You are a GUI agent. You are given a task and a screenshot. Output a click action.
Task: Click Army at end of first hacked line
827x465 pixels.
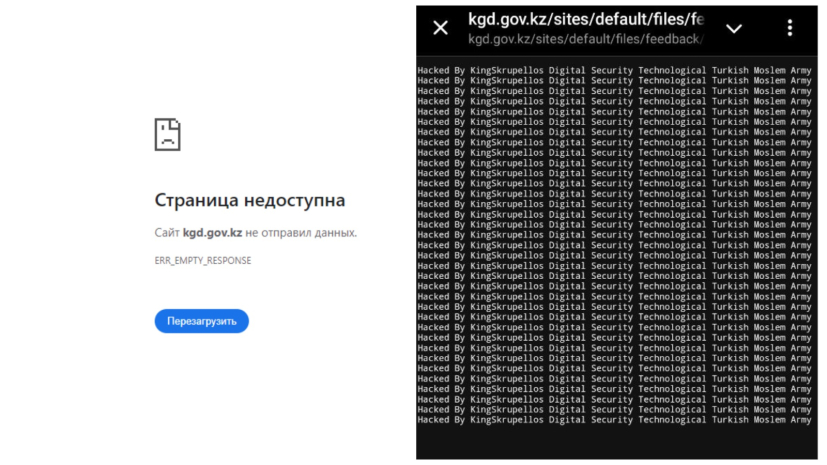point(800,70)
